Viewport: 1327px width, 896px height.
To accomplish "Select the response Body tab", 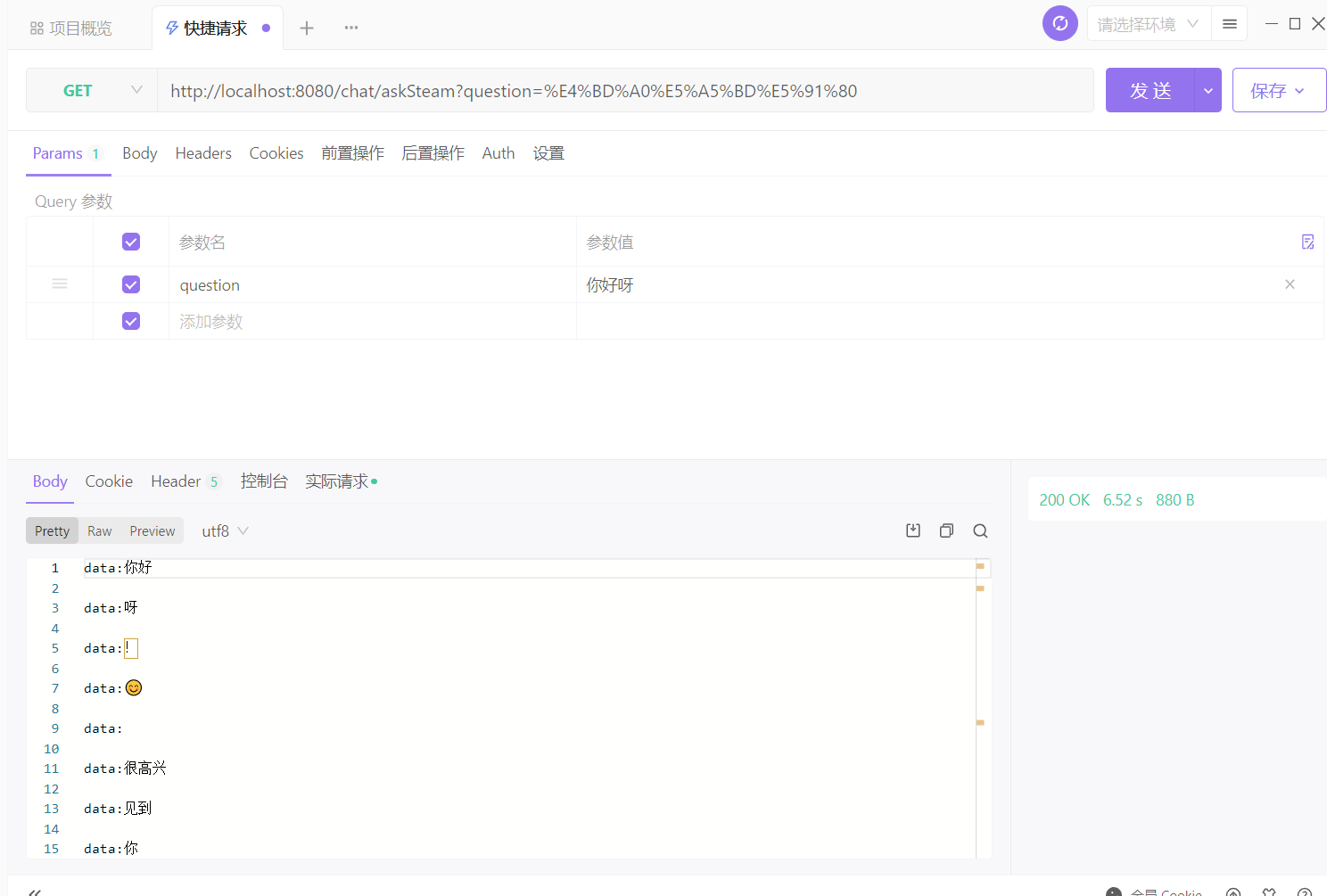I will (50, 481).
